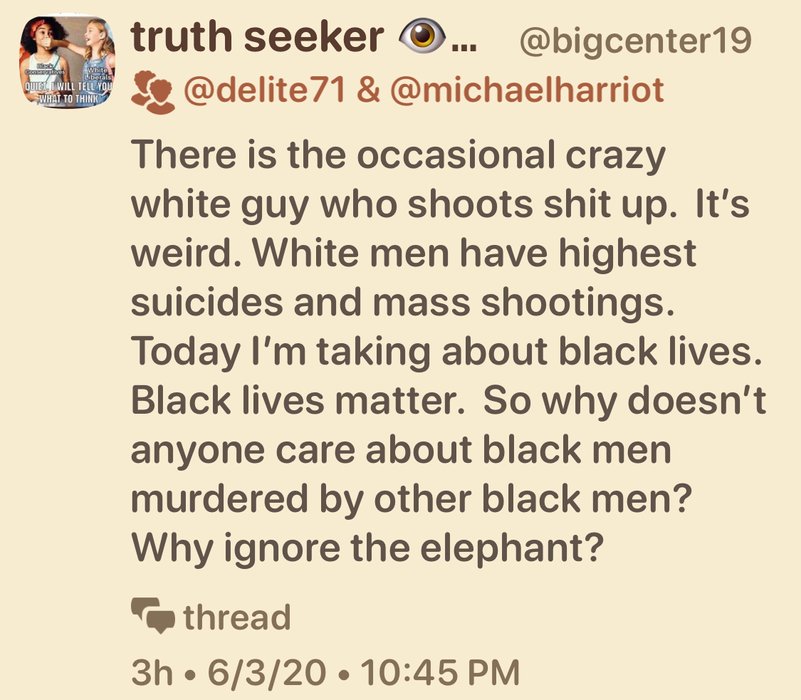Click the eye emoji beside the name
This screenshot has height=700, width=801.
[x=422, y=39]
